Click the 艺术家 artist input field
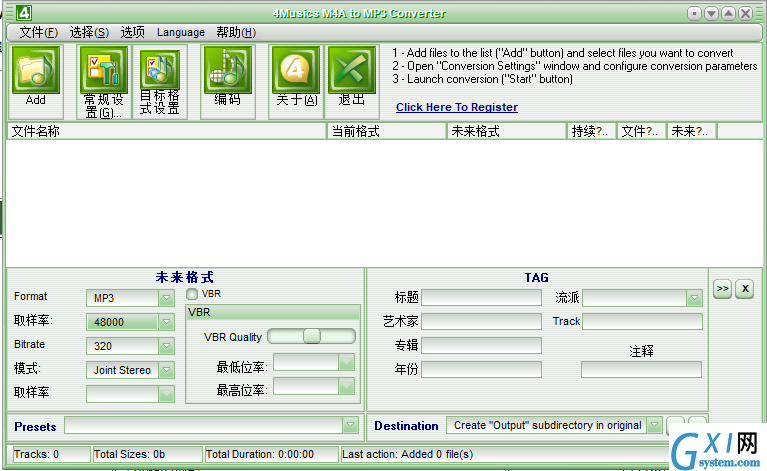This screenshot has height=471, width=767. click(481, 321)
